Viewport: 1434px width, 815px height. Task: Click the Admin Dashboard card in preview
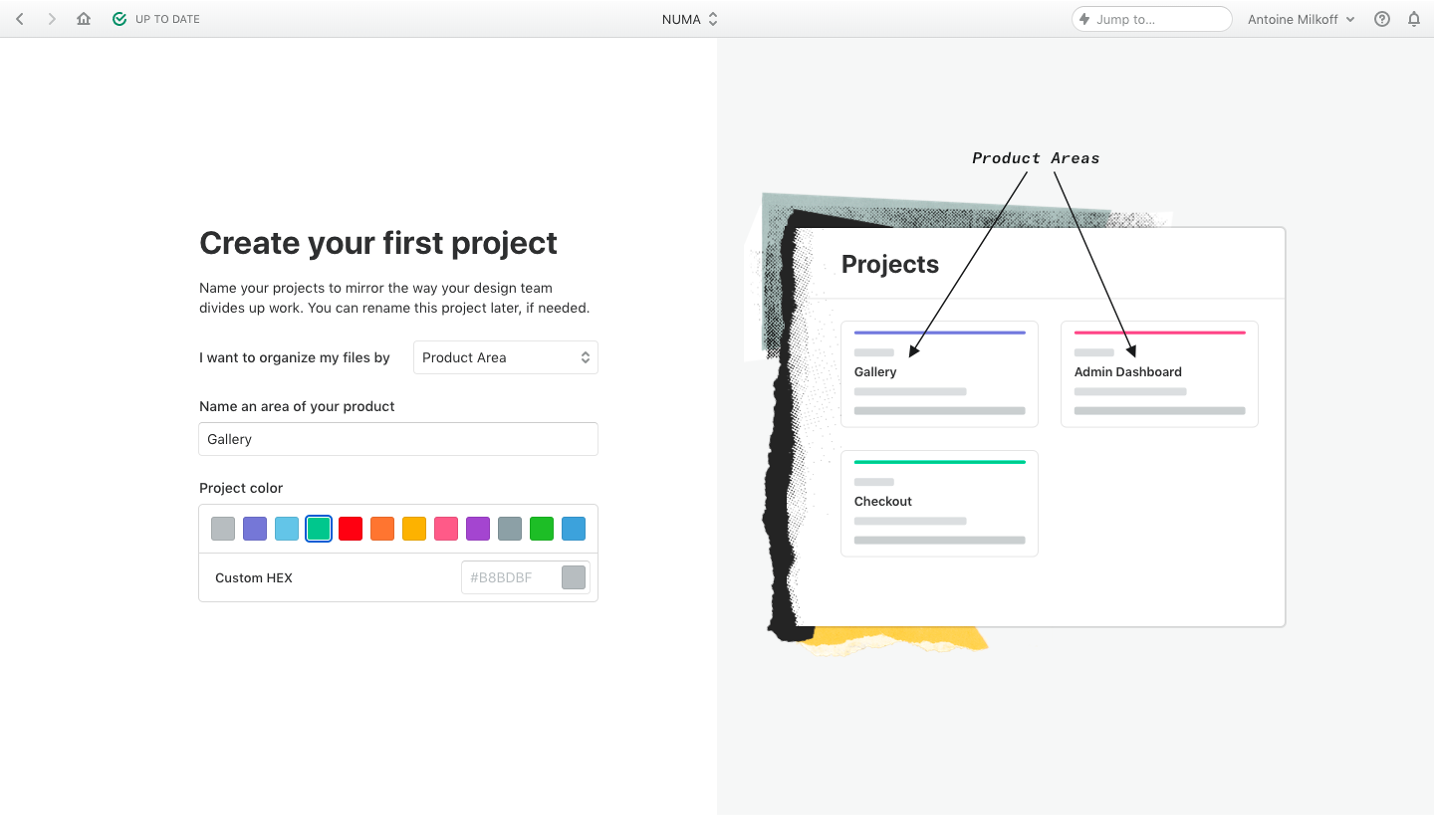1160,374
